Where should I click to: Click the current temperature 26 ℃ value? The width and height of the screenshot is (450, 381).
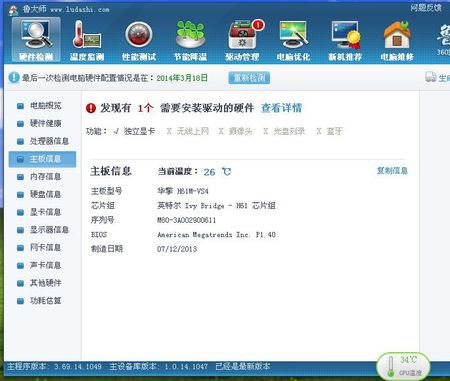tap(217, 172)
